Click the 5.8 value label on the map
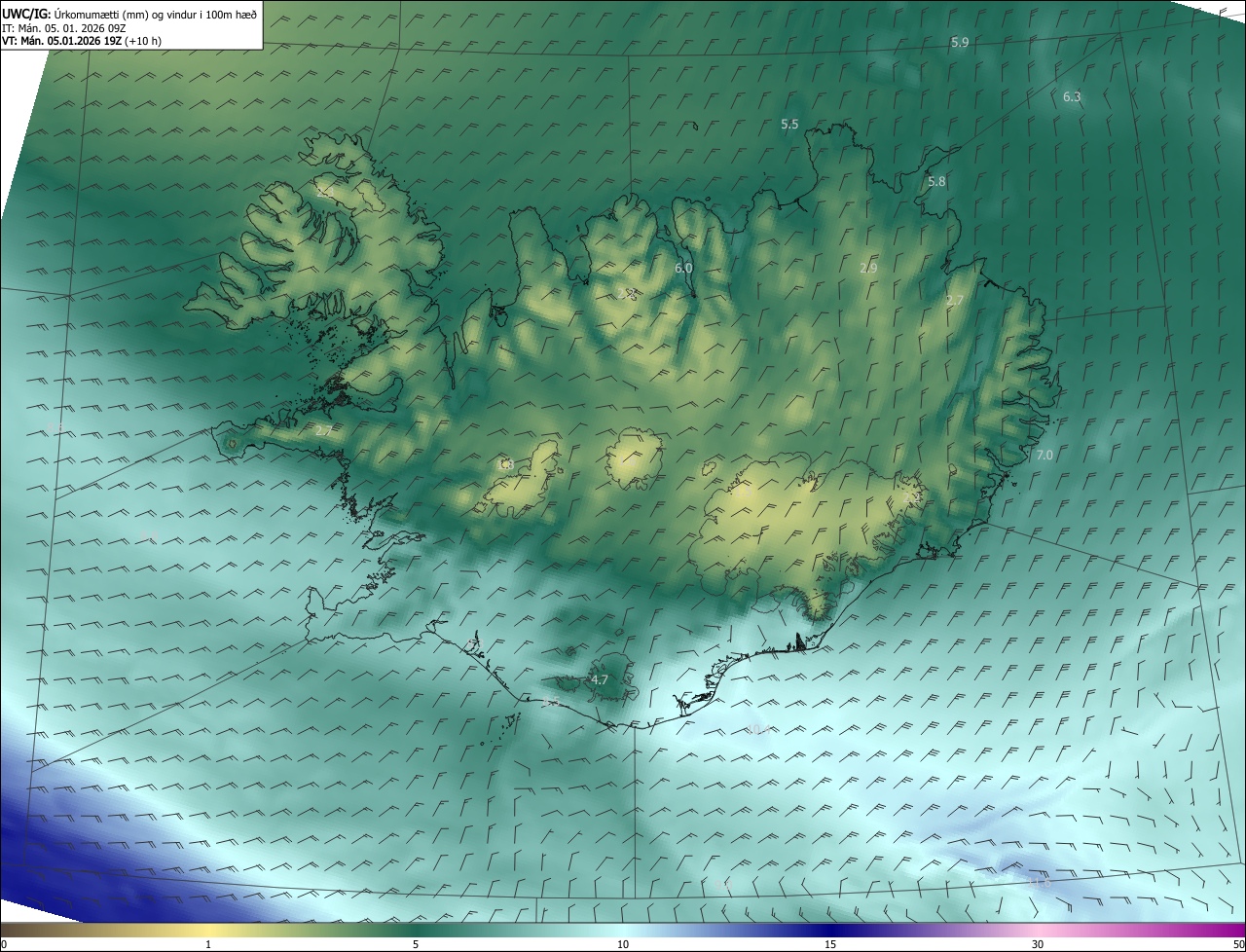The image size is (1246, 952). coord(936,182)
